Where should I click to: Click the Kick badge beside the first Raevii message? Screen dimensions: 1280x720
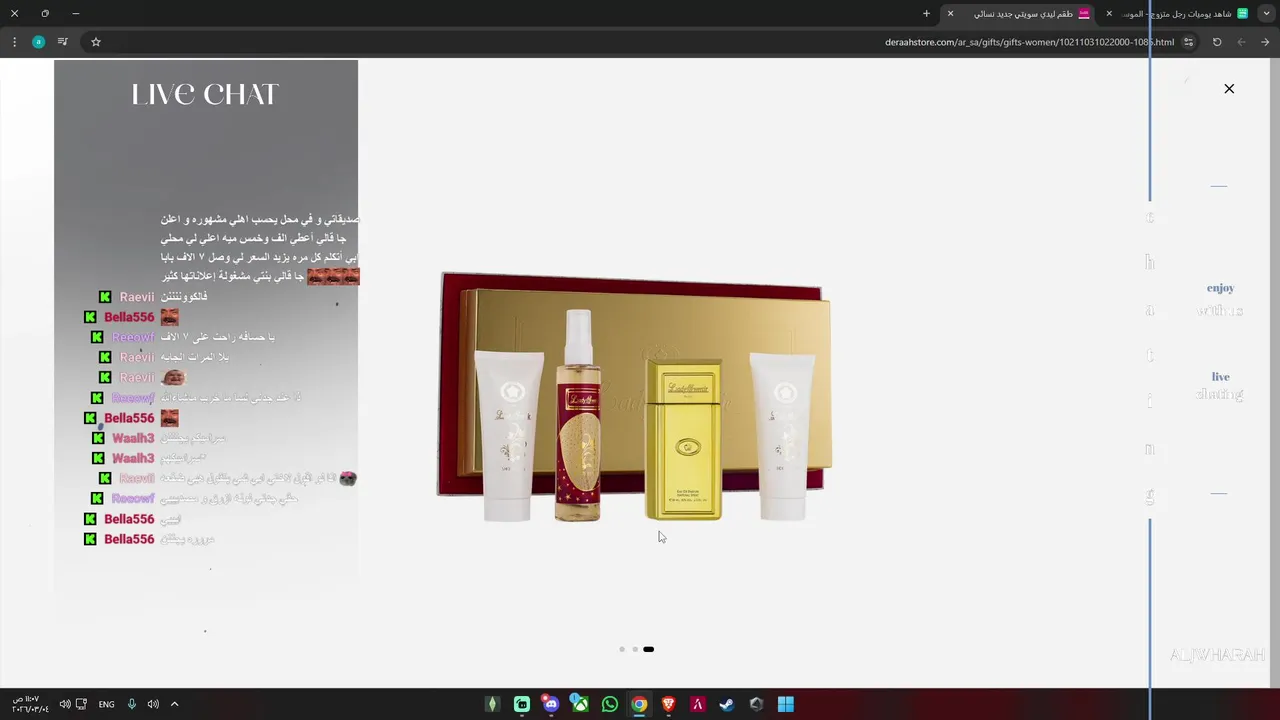point(105,297)
